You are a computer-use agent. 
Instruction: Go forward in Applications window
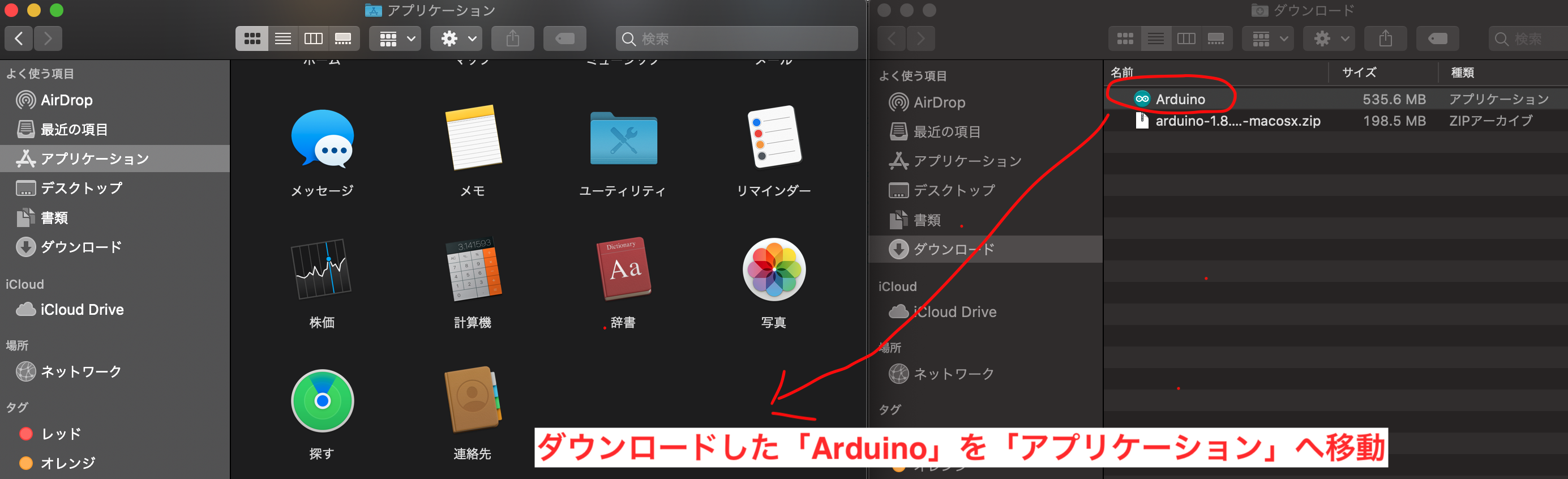tap(48, 39)
